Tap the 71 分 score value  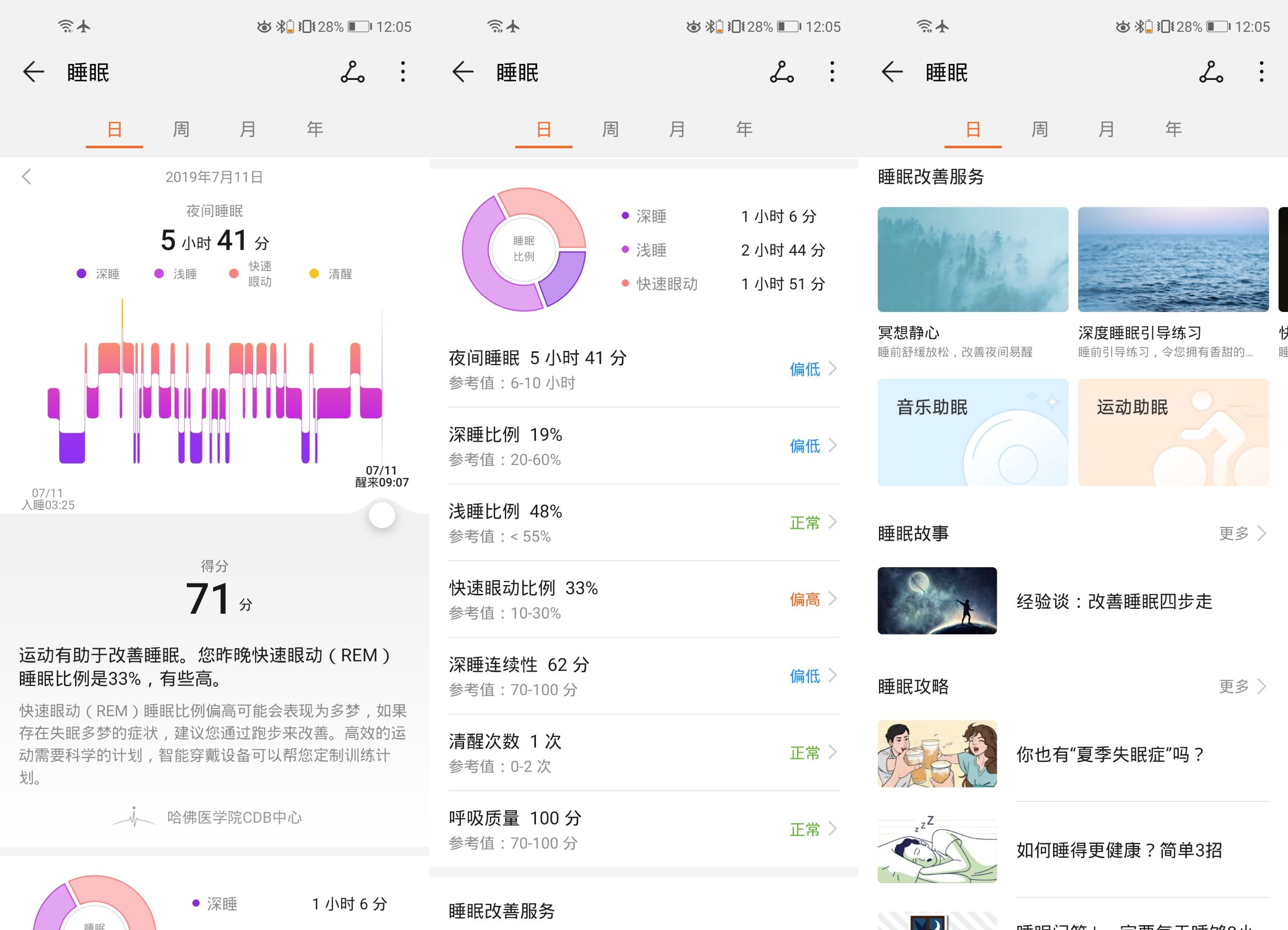point(218,598)
